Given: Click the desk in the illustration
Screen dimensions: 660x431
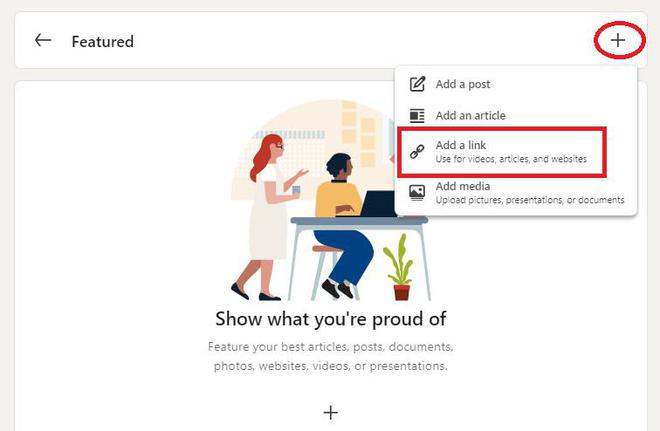Looking at the screenshot, I should point(359,257).
